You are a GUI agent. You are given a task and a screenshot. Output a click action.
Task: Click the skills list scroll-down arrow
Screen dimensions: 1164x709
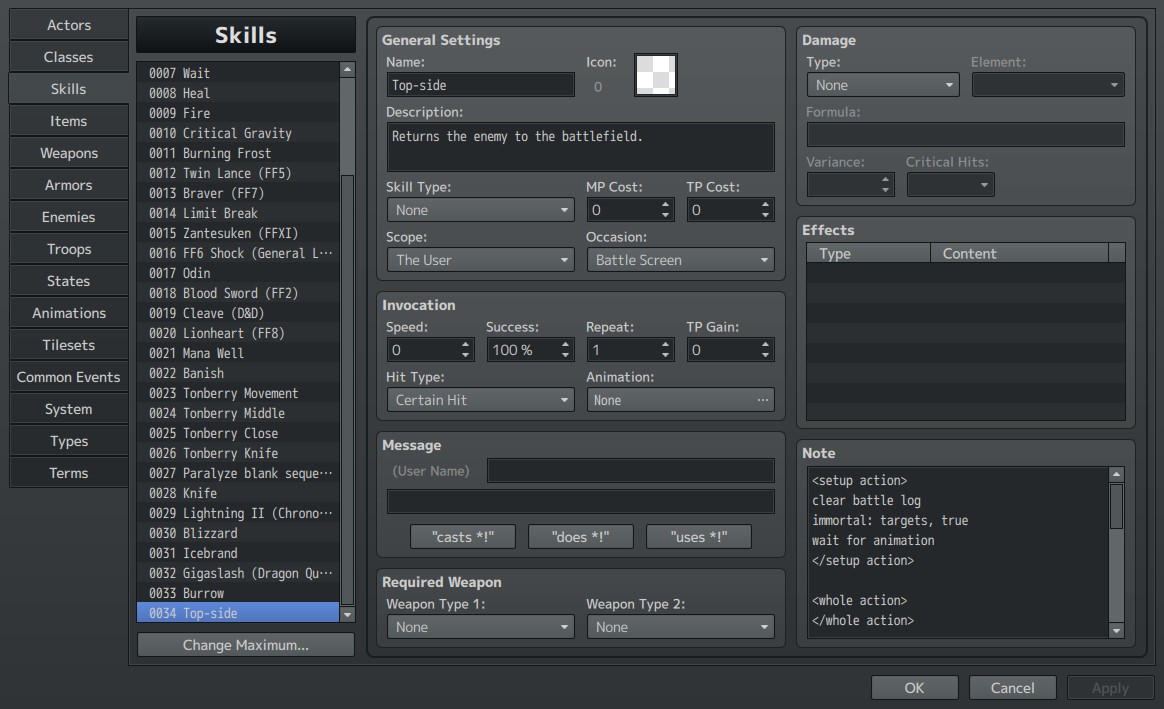click(x=347, y=615)
